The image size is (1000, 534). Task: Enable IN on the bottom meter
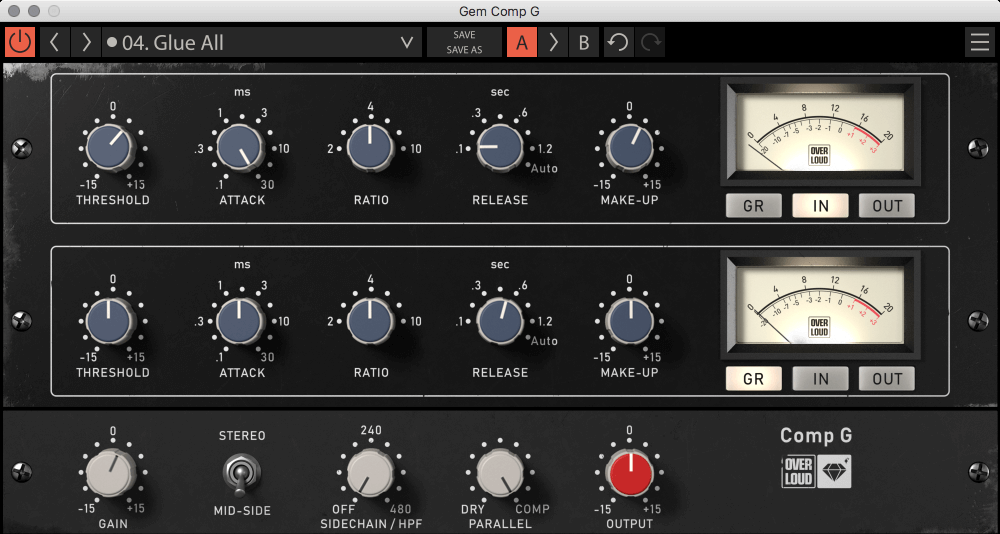[820, 379]
